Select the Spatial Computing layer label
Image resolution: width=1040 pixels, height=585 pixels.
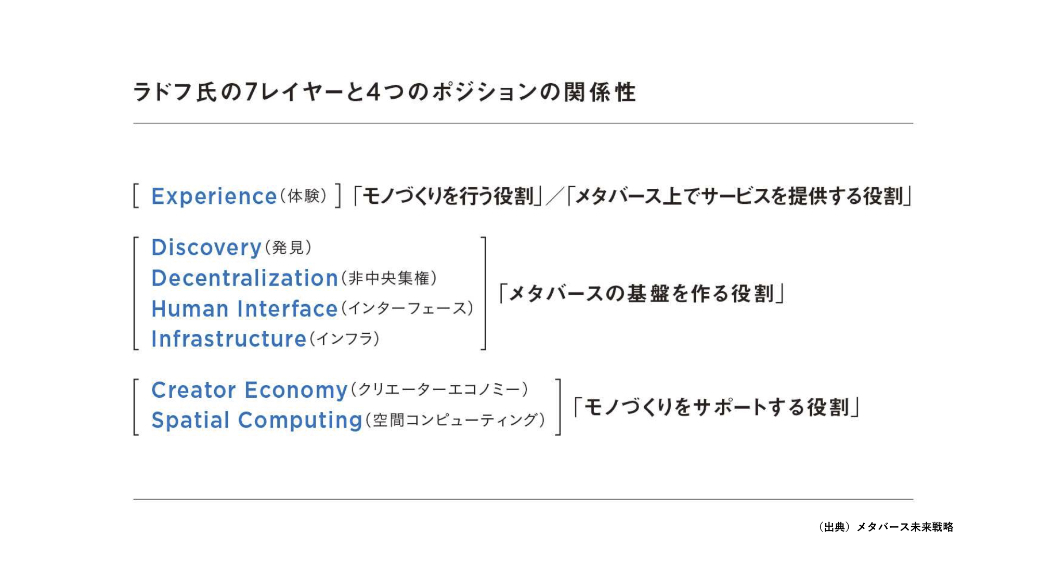coord(257,421)
